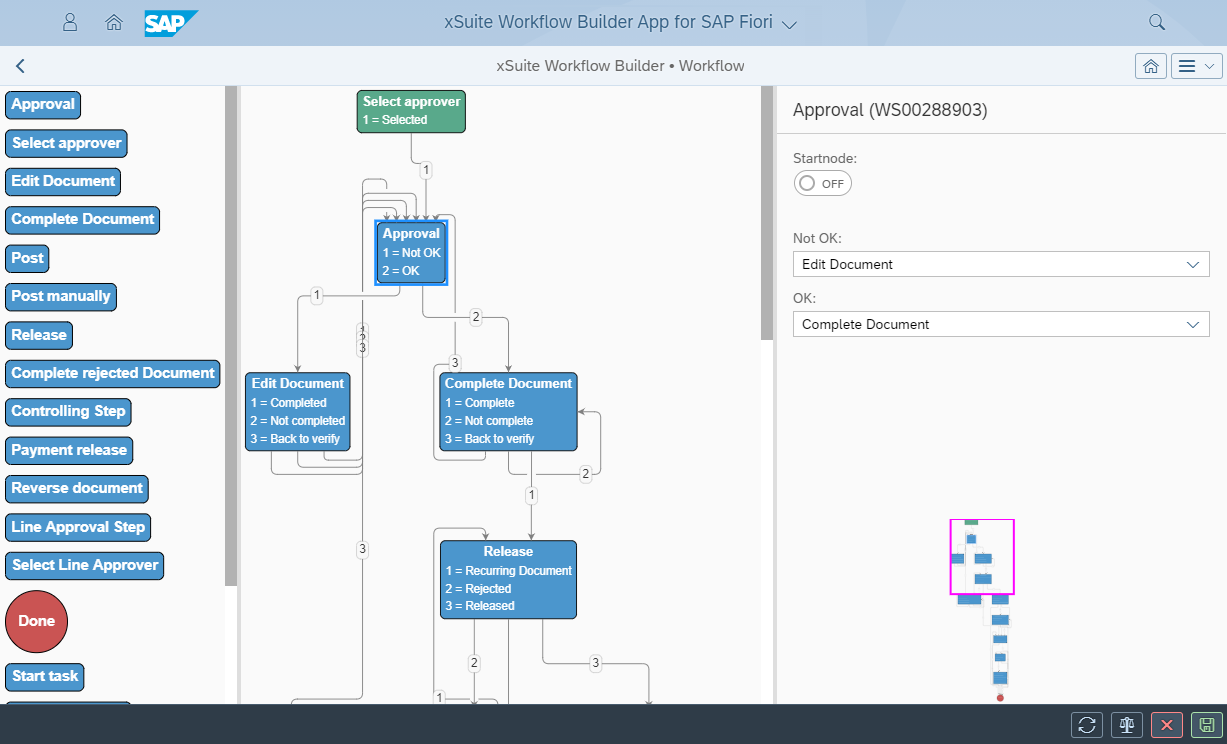Viewport: 1227px width, 744px height.
Task: Select the 'Select approver' palette item
Action: click(66, 143)
